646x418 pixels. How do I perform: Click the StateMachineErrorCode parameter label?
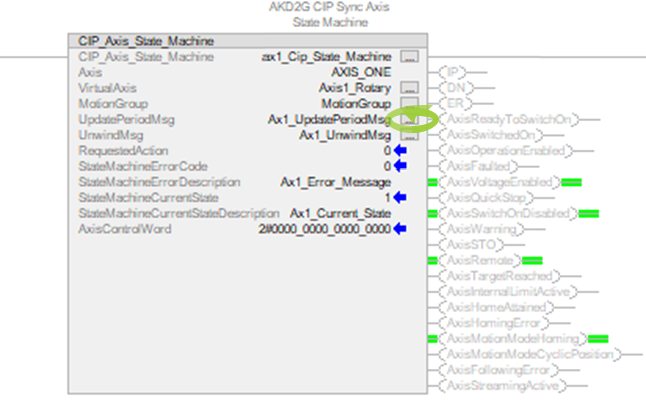pyautogui.click(x=143, y=166)
